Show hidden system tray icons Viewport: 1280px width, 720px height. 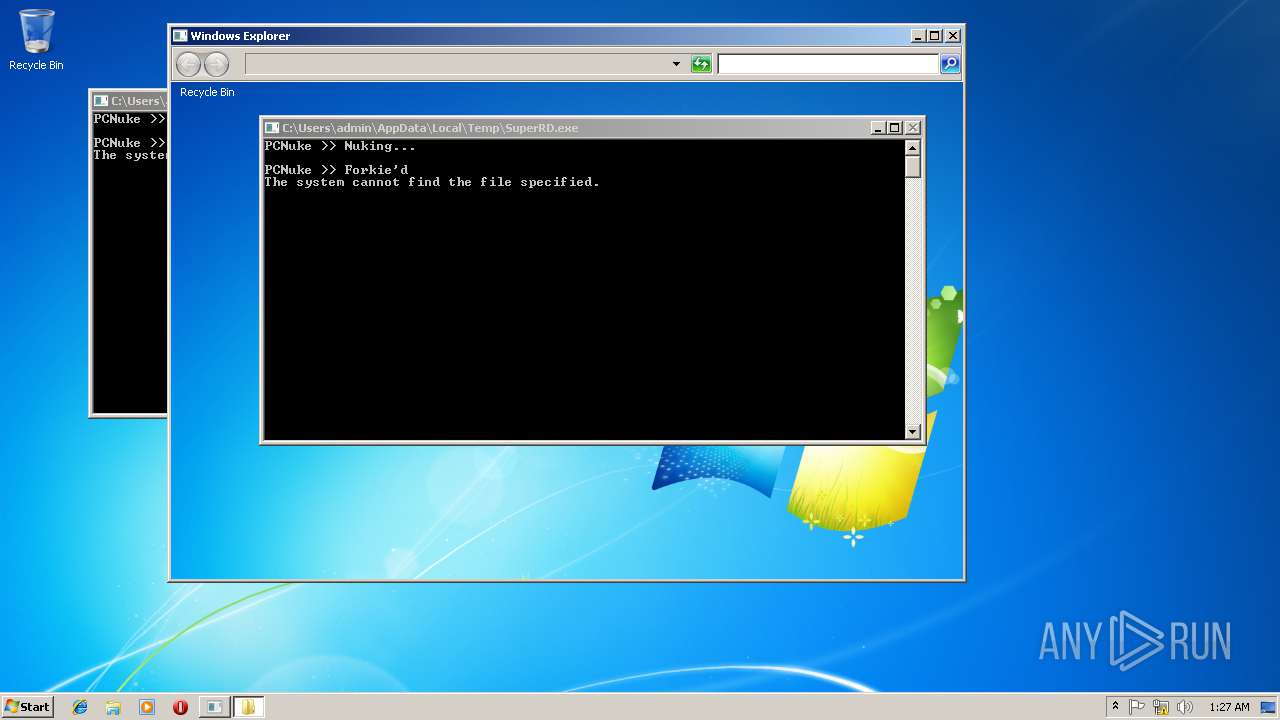pos(1115,706)
